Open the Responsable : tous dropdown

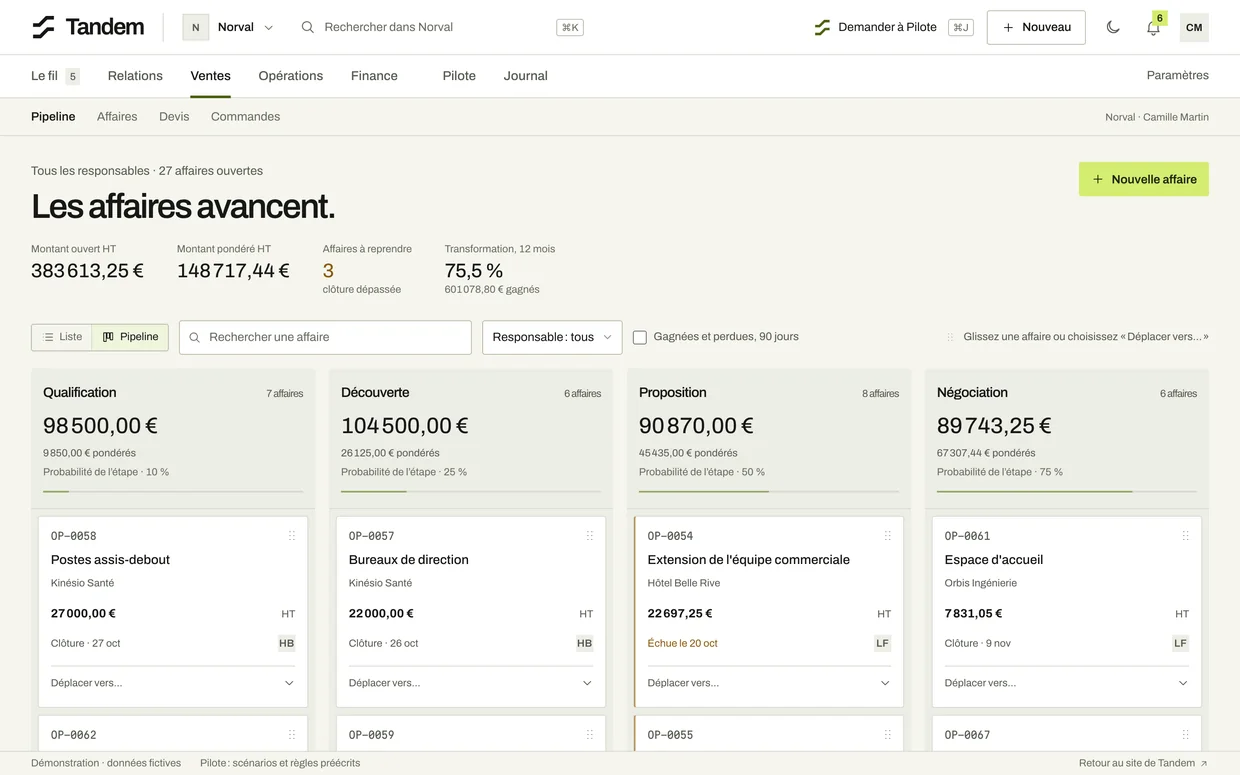[552, 337]
